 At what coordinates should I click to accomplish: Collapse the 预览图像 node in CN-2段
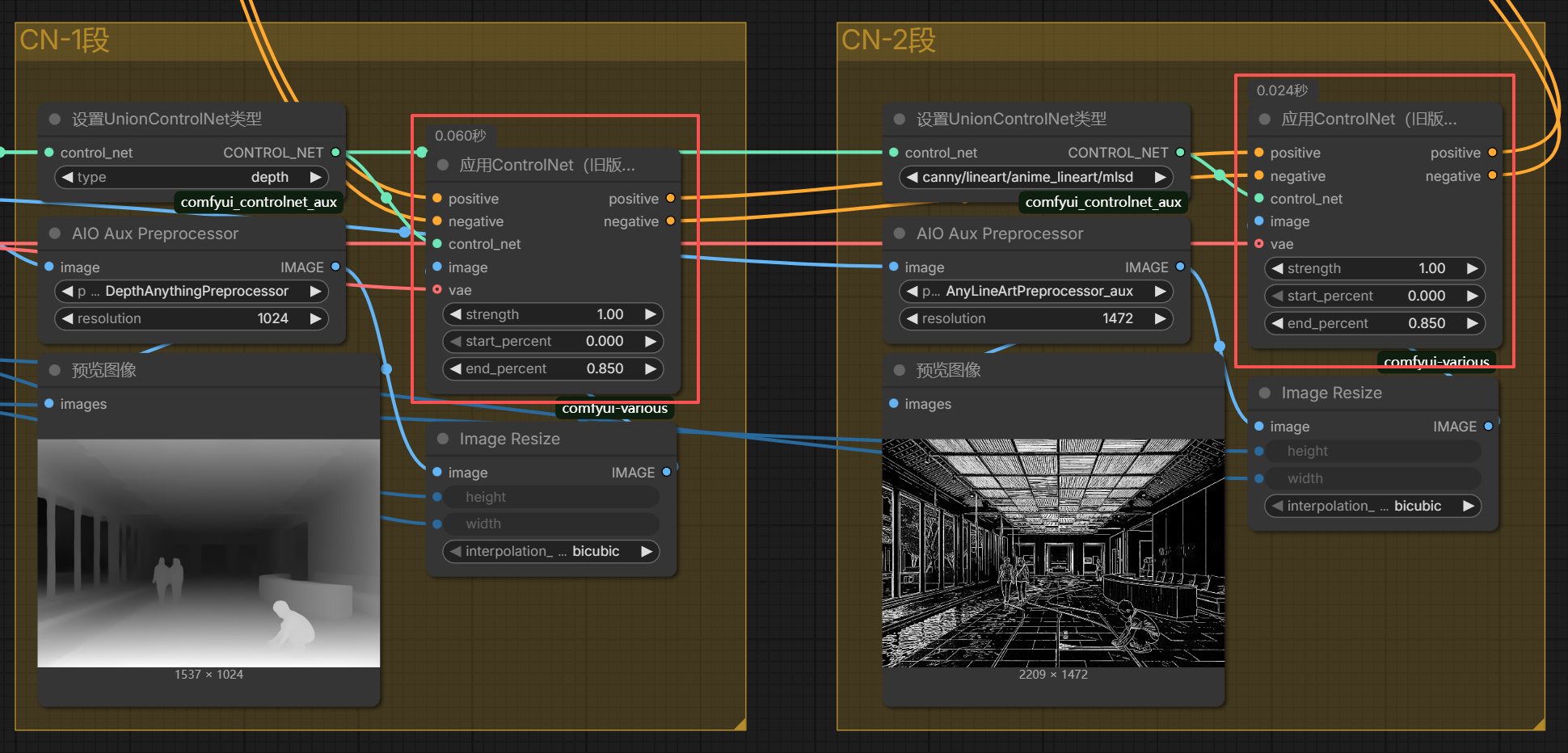click(900, 370)
